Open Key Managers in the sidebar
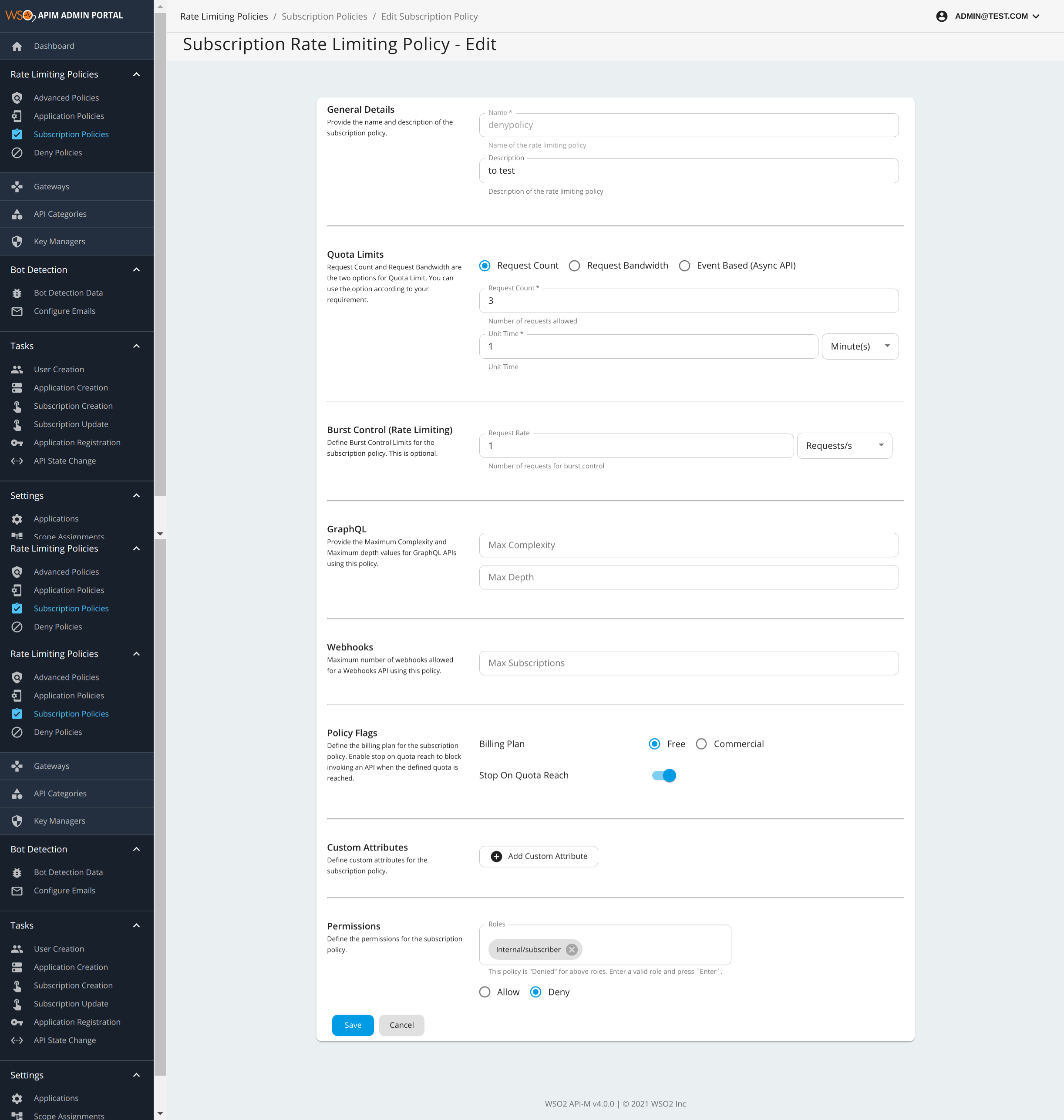The image size is (1064, 1120). pos(59,241)
